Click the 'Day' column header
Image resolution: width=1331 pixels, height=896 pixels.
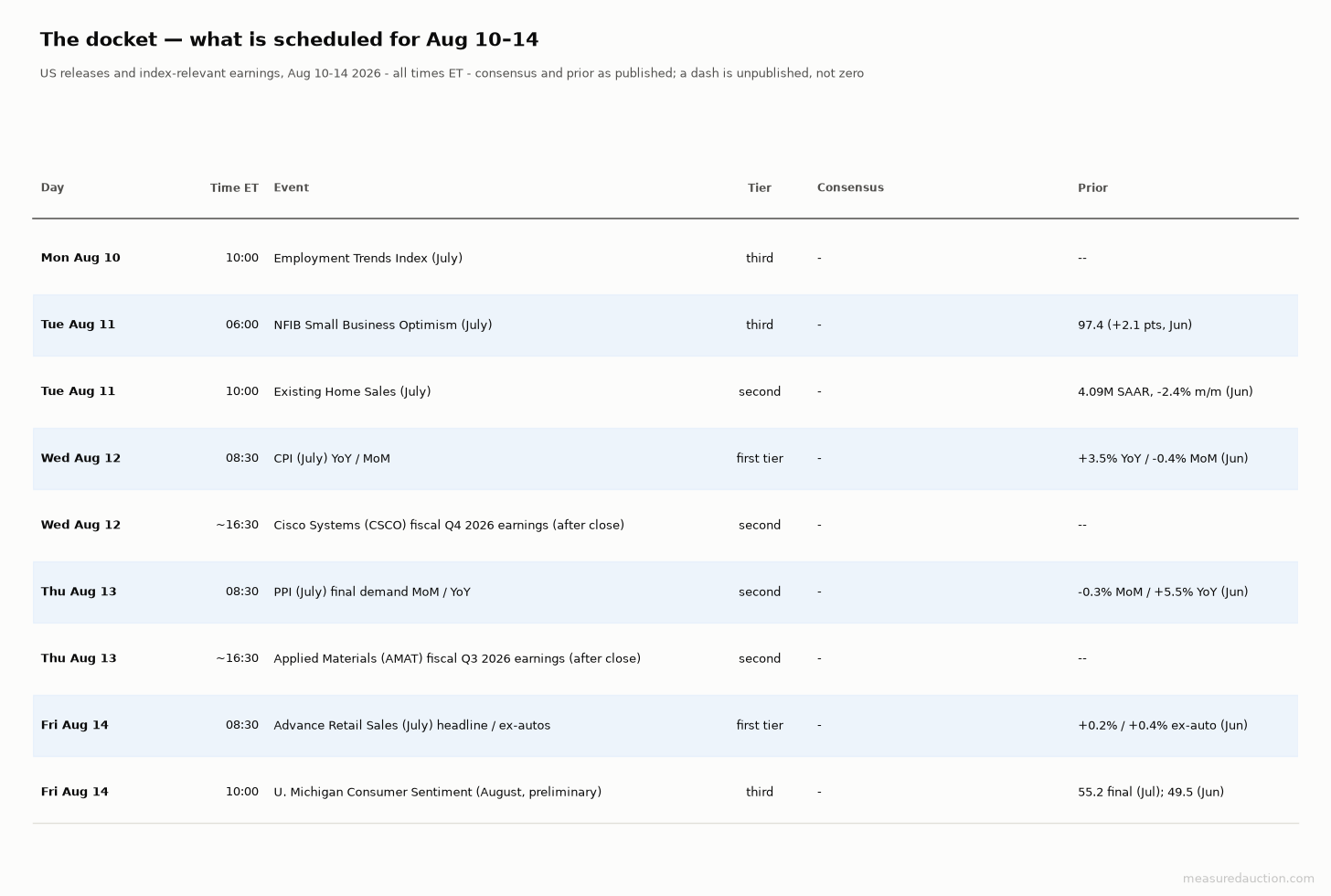pos(52,187)
